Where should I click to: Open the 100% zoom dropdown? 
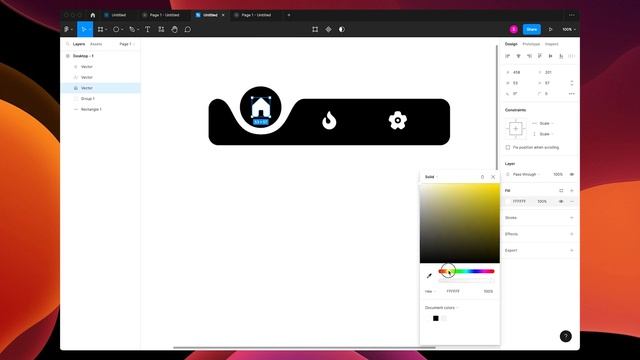pyautogui.click(x=569, y=29)
